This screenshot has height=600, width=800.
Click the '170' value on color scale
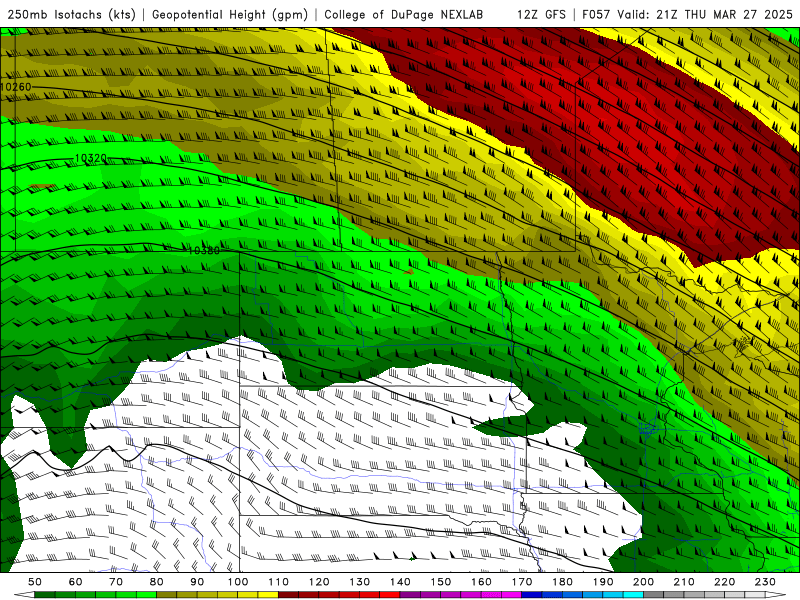(522, 582)
